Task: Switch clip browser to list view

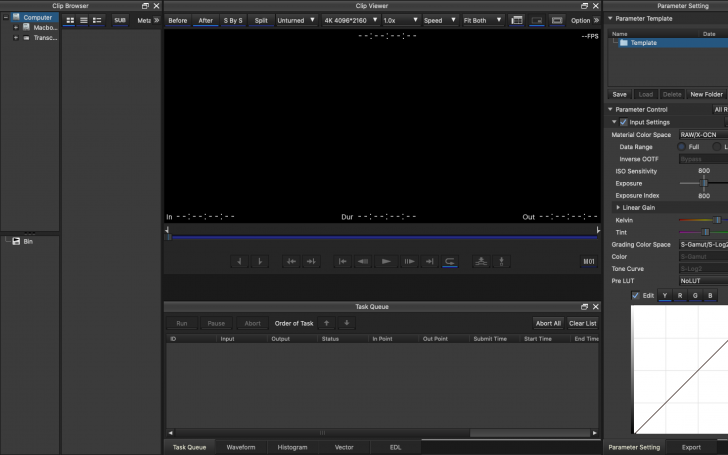Action: [83, 20]
